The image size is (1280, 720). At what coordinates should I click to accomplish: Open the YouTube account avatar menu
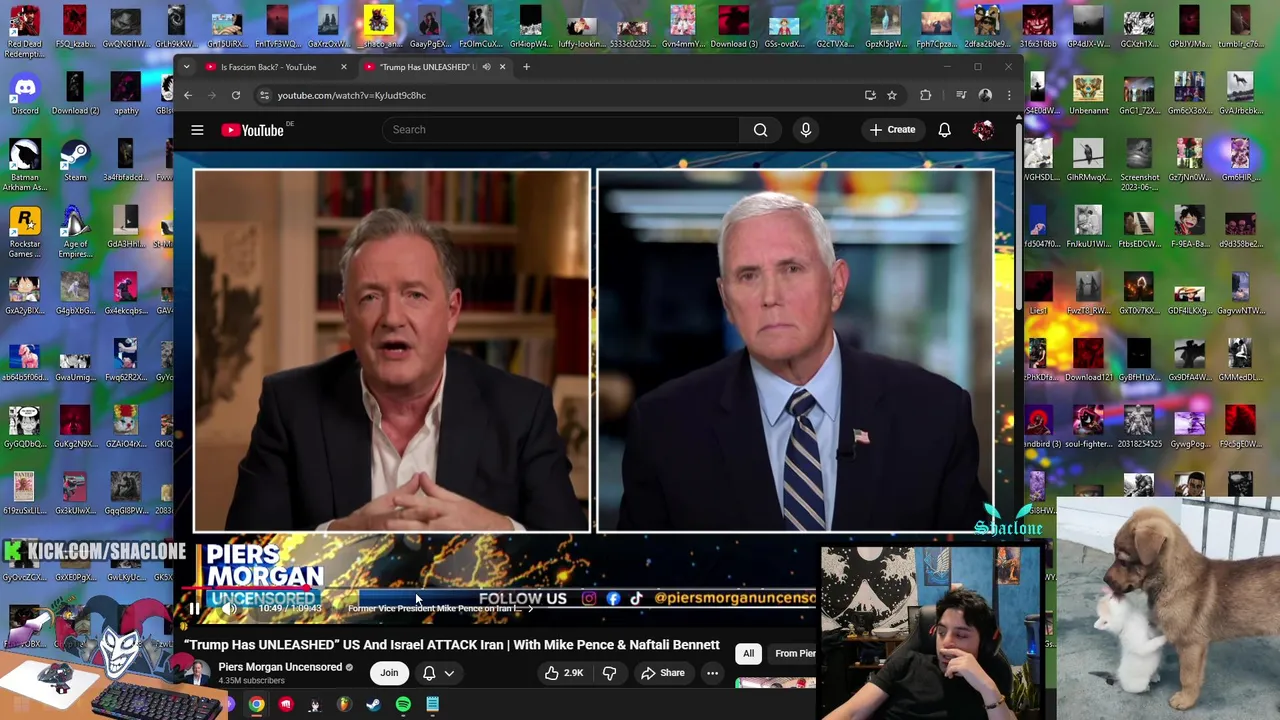coord(983,130)
